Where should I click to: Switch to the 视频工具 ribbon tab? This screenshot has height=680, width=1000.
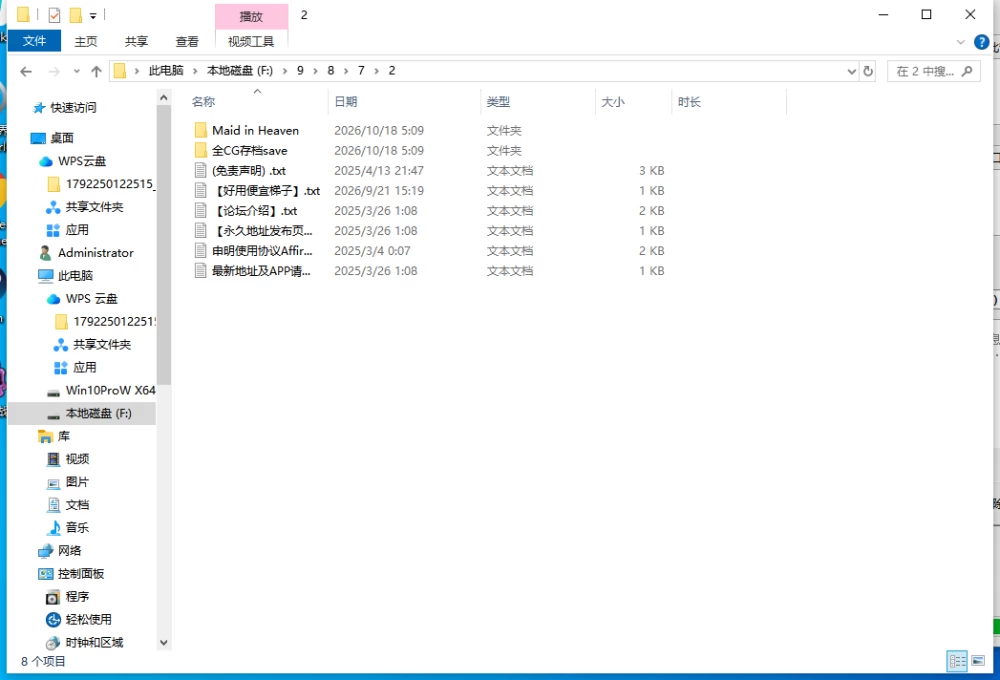(251, 41)
